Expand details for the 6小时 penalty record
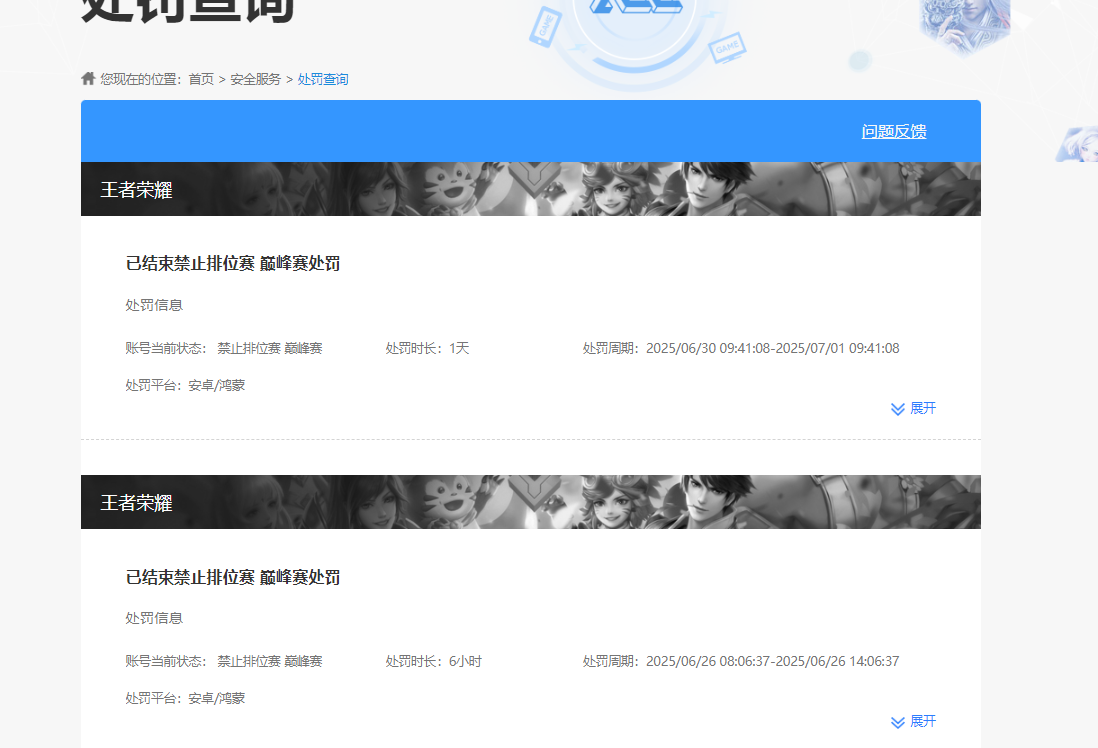 click(913, 721)
